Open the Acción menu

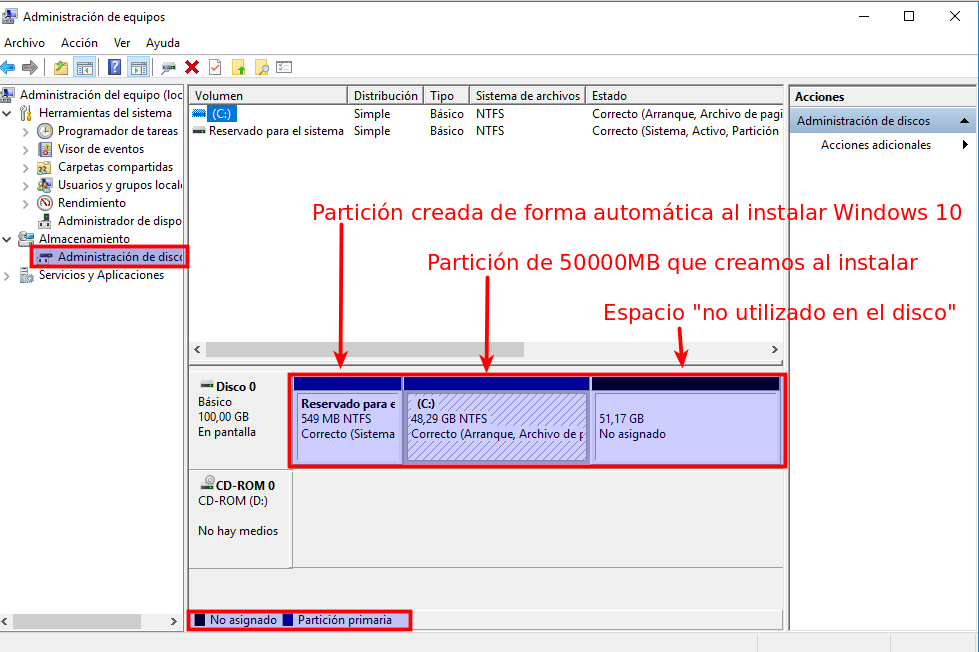[x=79, y=43]
